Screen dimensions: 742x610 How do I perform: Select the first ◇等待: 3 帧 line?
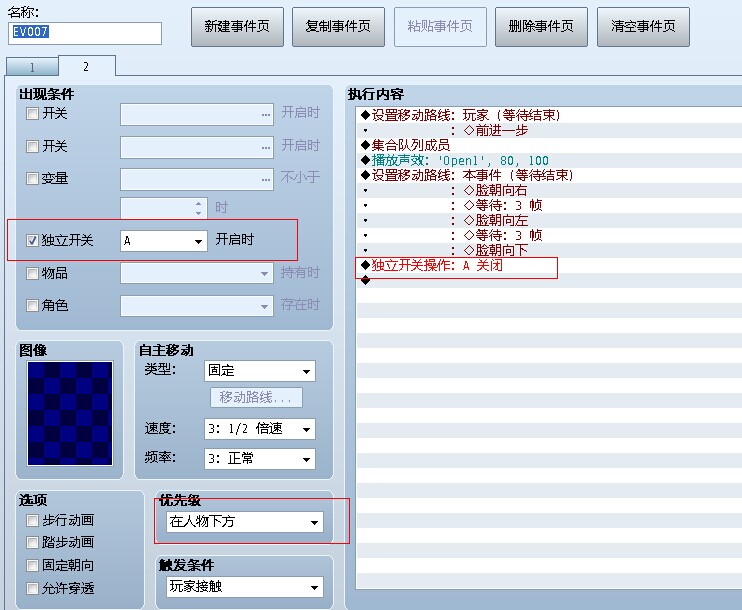pos(549,205)
